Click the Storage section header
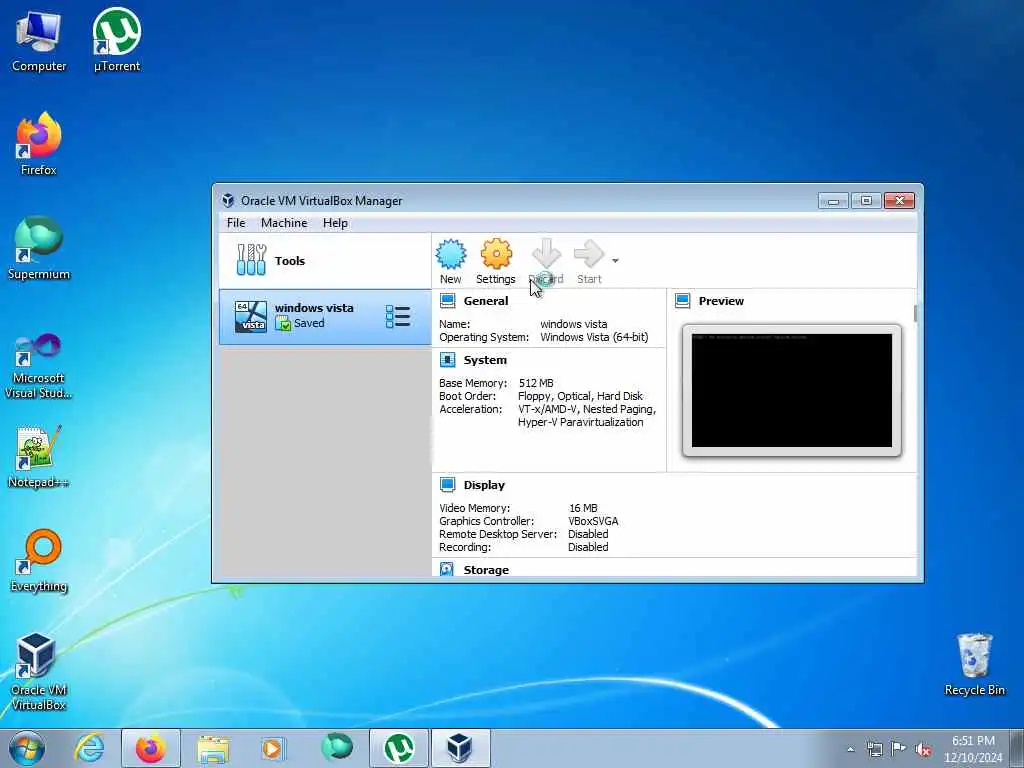Screen dimensions: 1024x768 [x=486, y=569]
